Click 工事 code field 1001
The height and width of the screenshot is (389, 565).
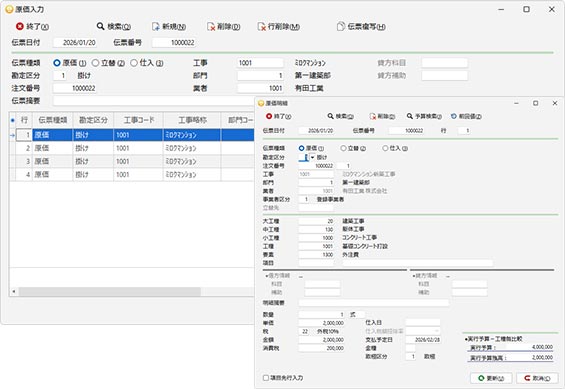click(260, 63)
